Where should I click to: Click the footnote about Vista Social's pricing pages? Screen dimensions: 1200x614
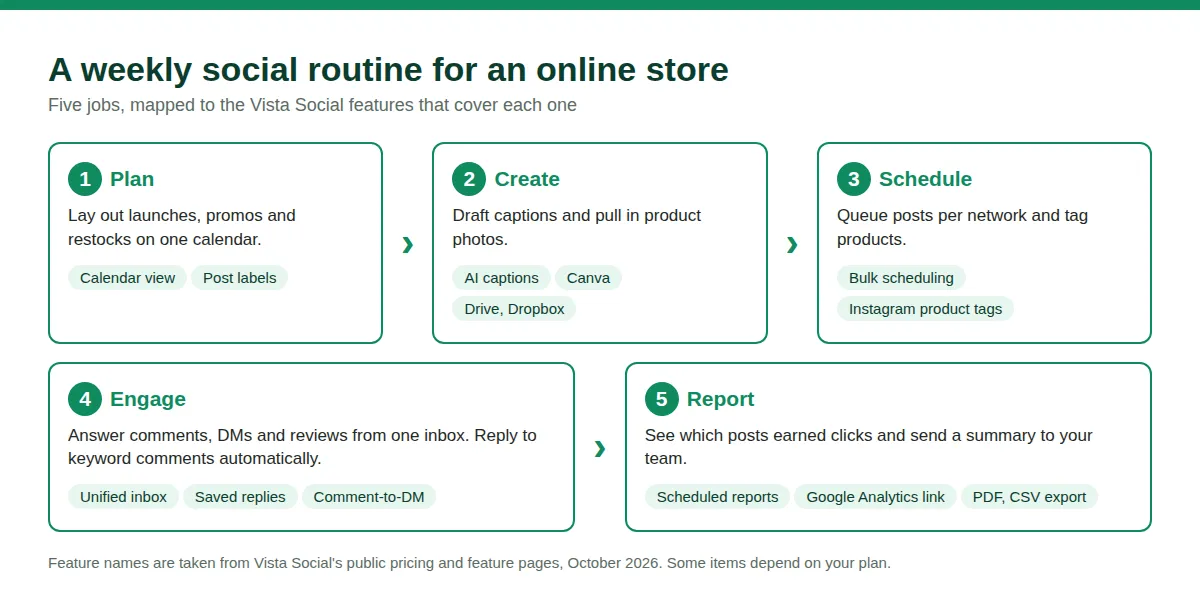pos(469,563)
